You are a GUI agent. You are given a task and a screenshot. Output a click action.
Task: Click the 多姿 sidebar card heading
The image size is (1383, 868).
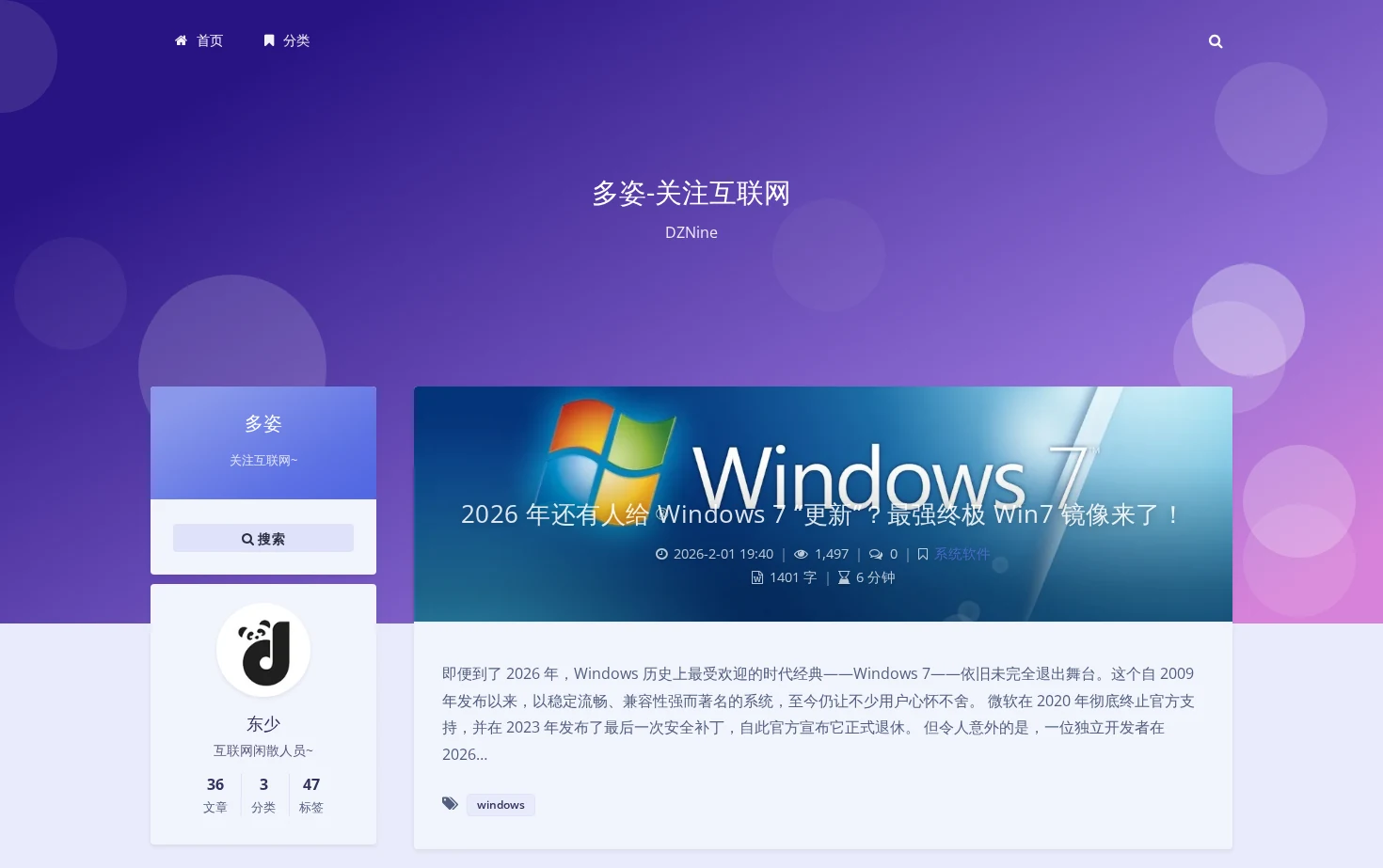pyautogui.click(x=263, y=423)
